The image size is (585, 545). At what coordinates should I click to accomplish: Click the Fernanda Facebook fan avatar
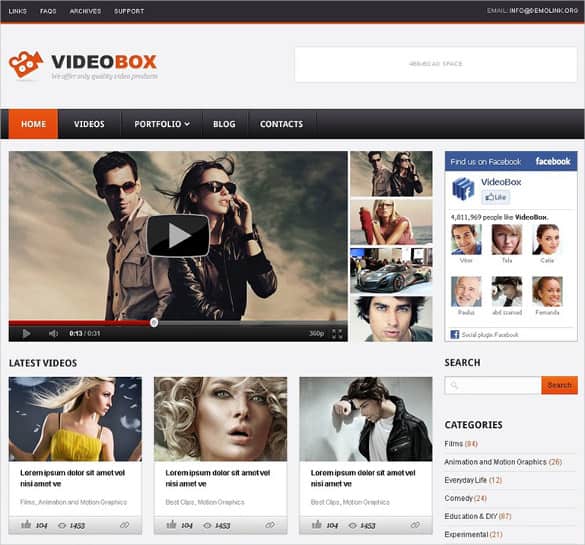(x=547, y=291)
